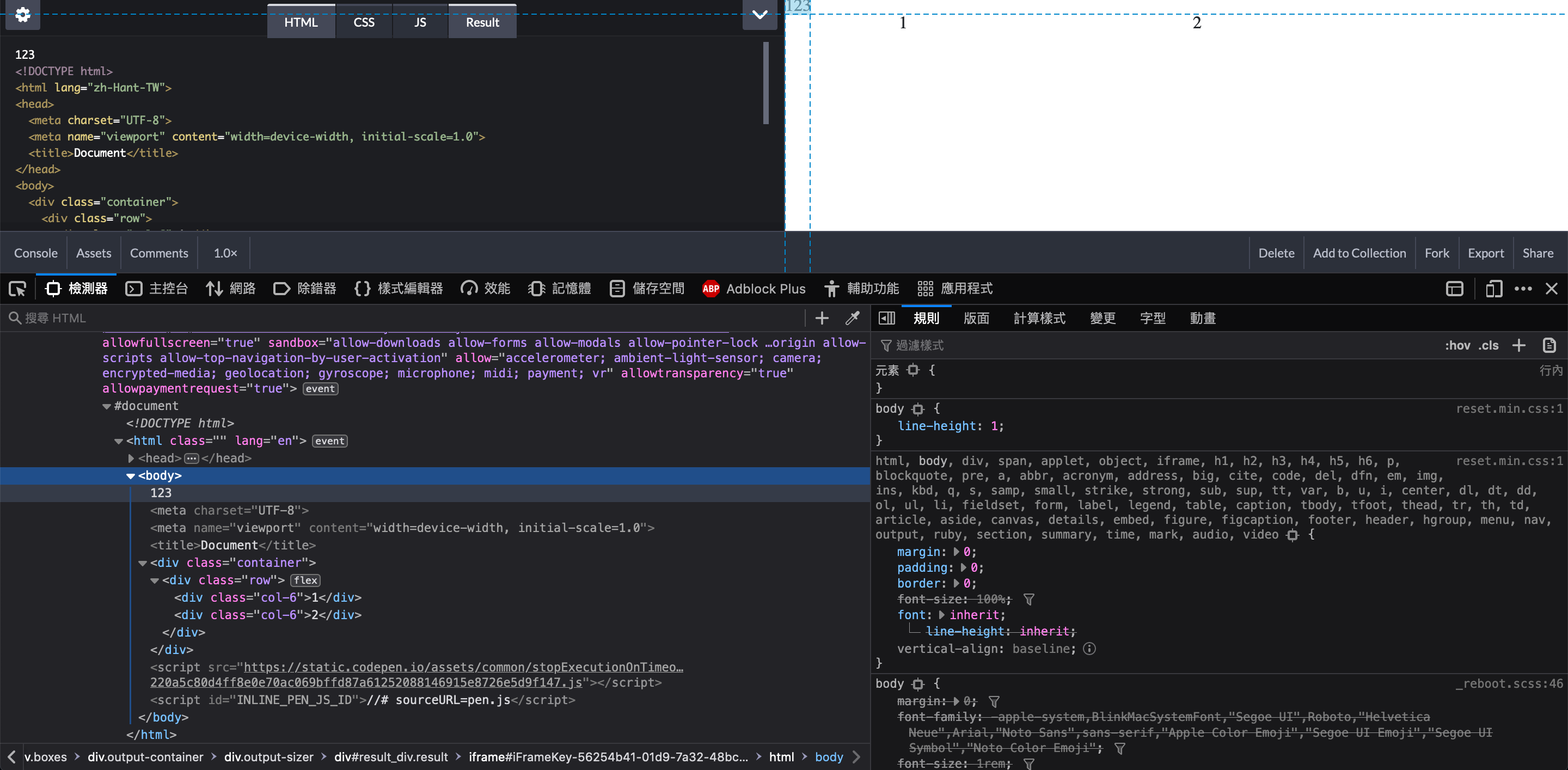The height and width of the screenshot is (770, 1568).
Task: Toggle the .cls class panel
Action: pos(1489,346)
